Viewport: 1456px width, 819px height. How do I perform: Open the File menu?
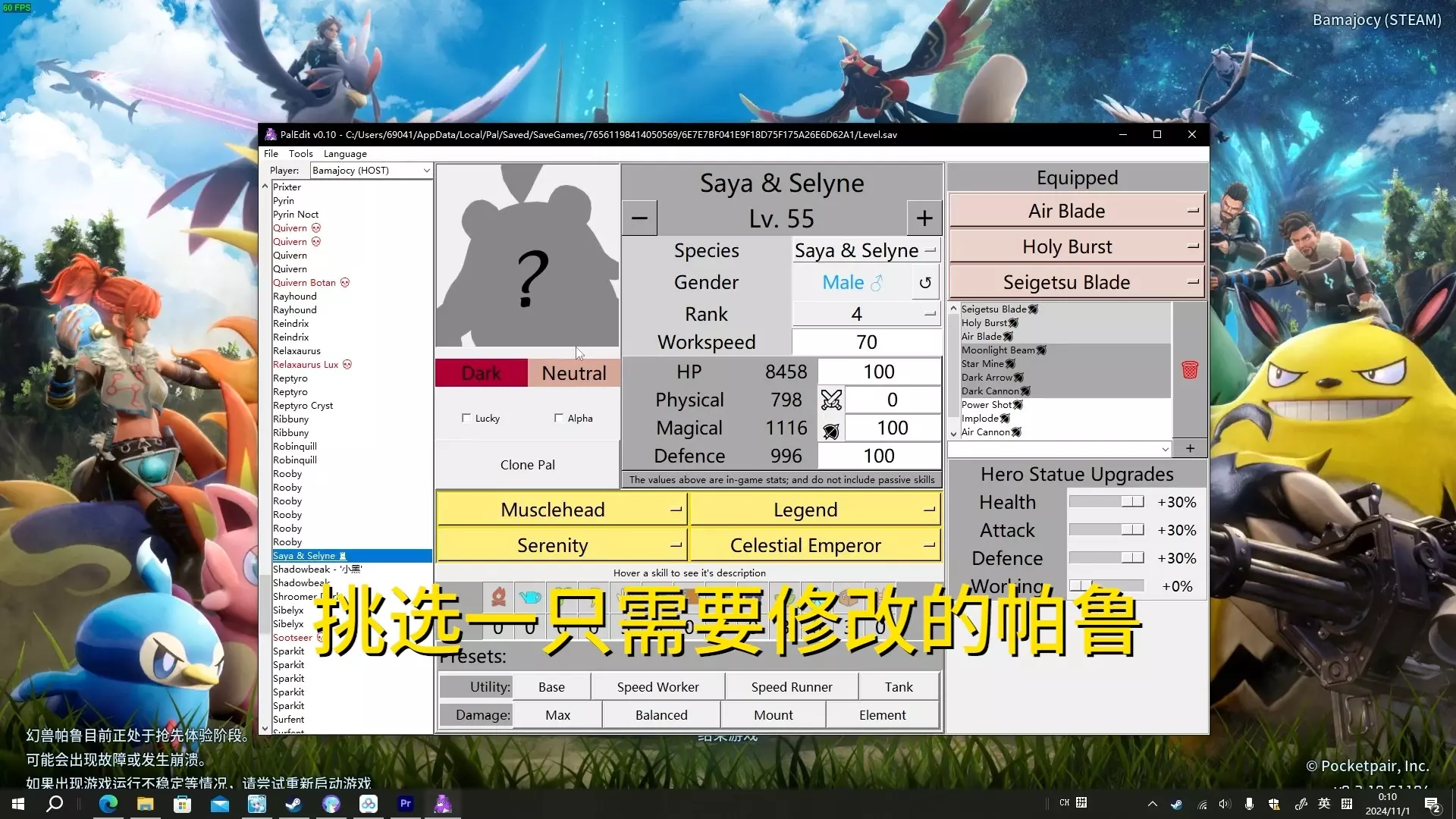271,154
